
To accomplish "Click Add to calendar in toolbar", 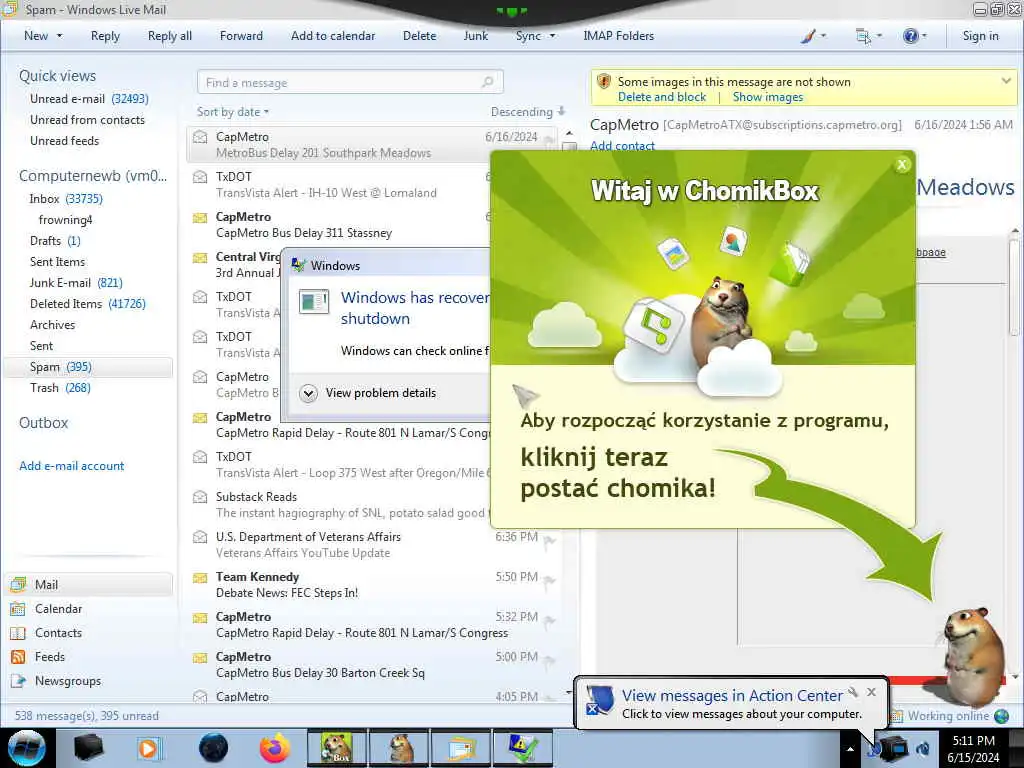I will [x=333, y=36].
